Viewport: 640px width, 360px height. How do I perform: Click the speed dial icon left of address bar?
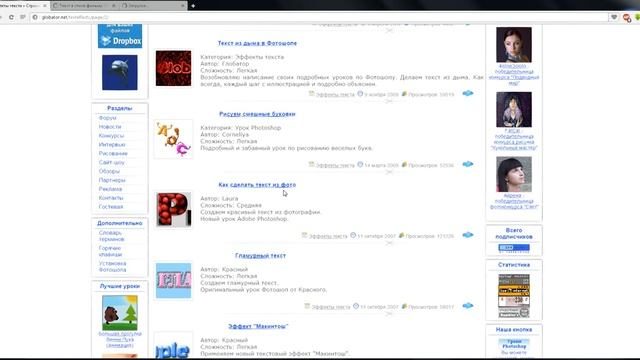tap(23, 17)
